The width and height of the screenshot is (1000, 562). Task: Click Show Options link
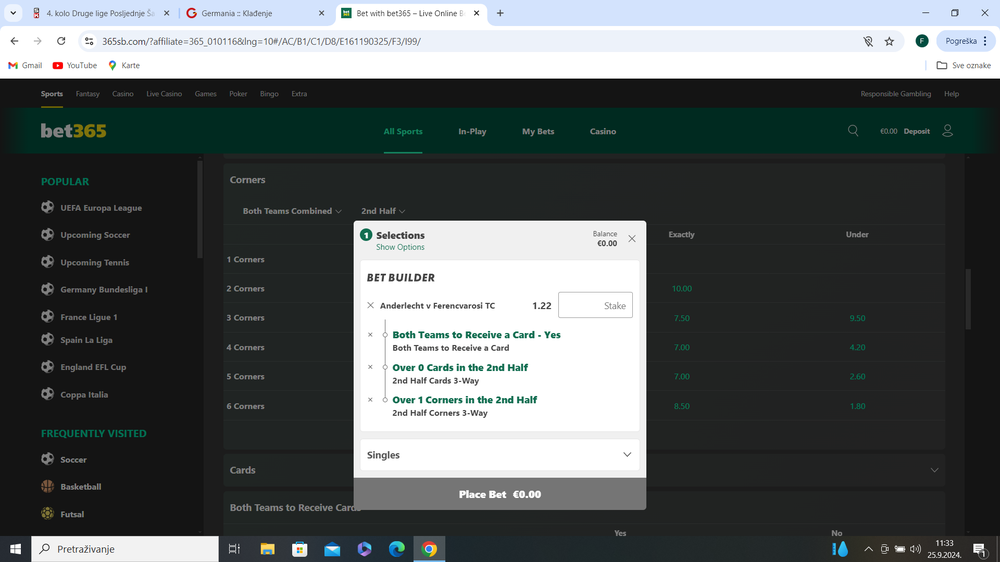(x=400, y=248)
